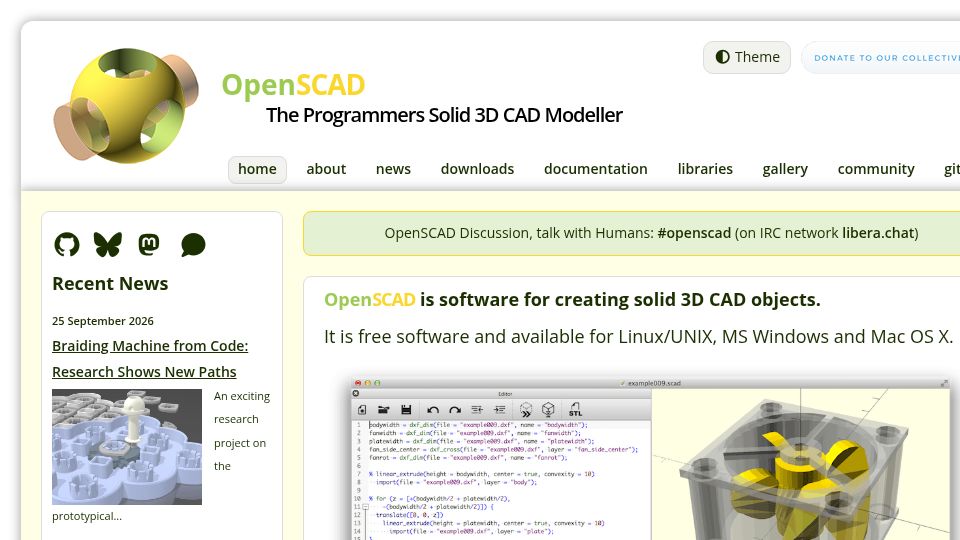
Task: Click 'The Programmers Solid 3D CAD Modeller' tagline
Action: 444,115
